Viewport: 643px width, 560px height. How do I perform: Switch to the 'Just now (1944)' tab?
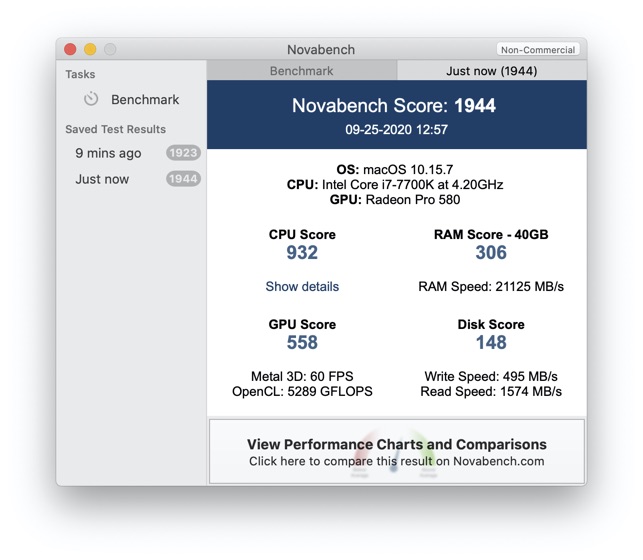tap(492, 71)
